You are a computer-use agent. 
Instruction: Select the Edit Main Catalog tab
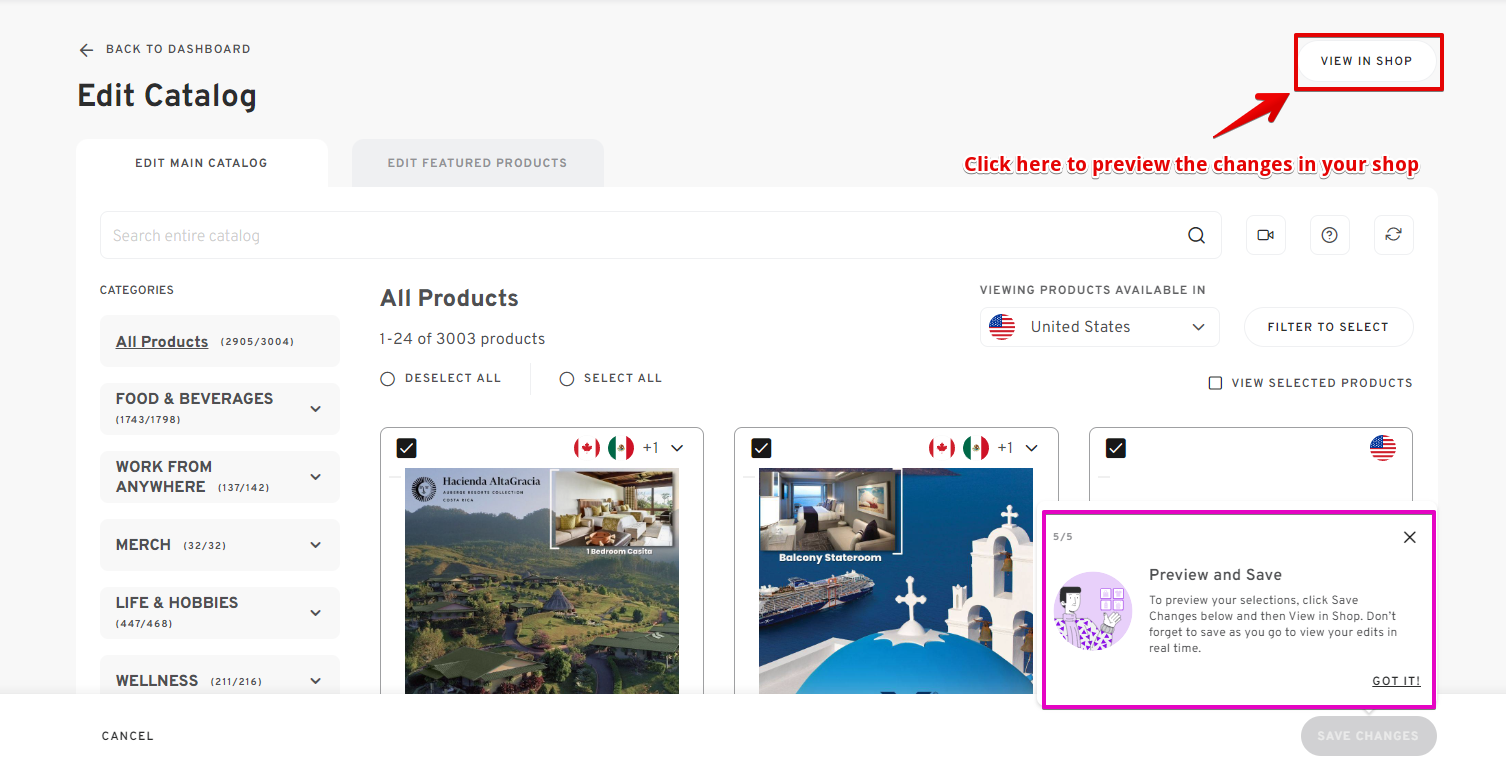point(201,163)
